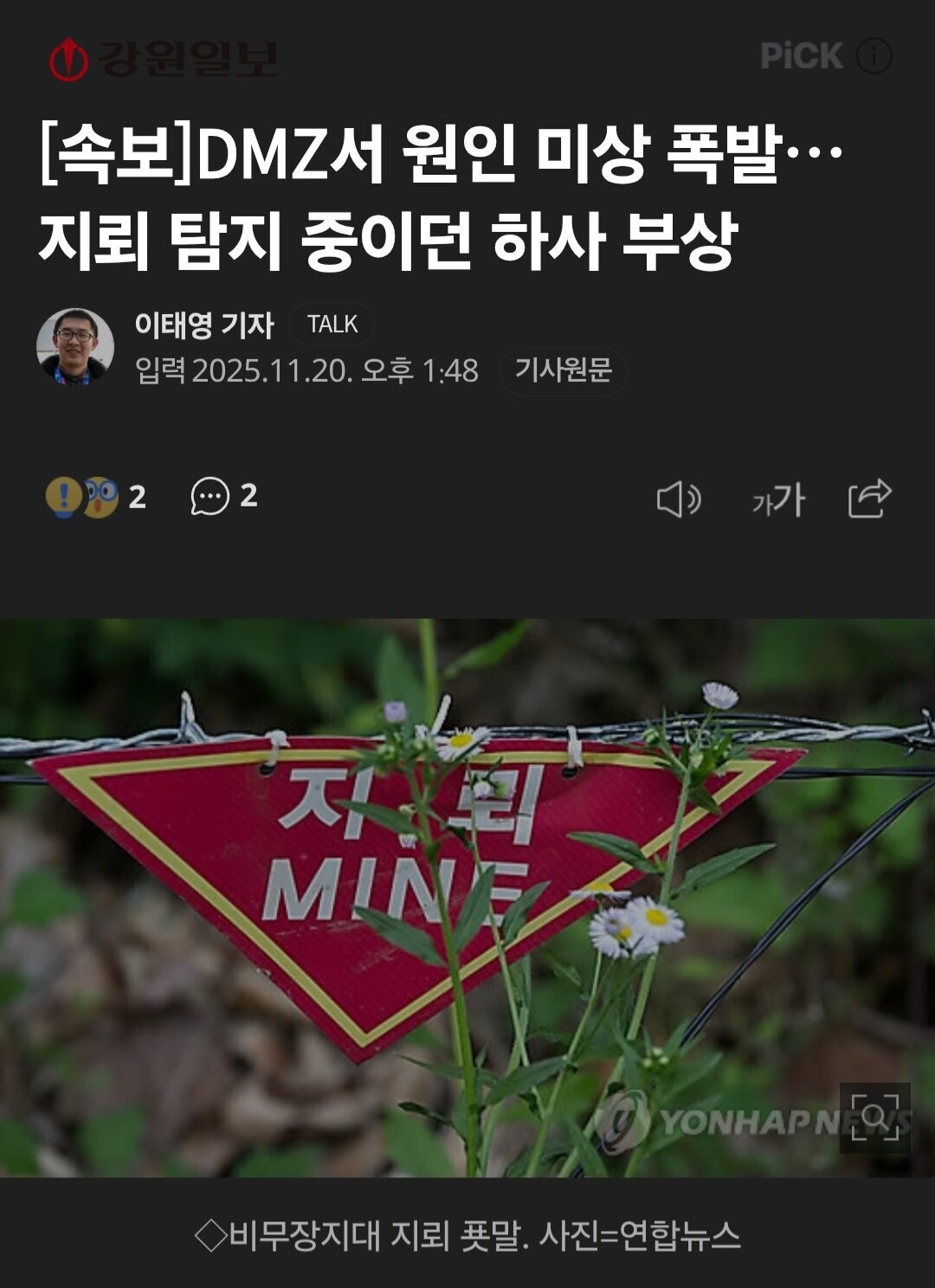
Task: Tap the 비무장지대 지뢰 푯말 photo caption
Action: click(x=467, y=1235)
